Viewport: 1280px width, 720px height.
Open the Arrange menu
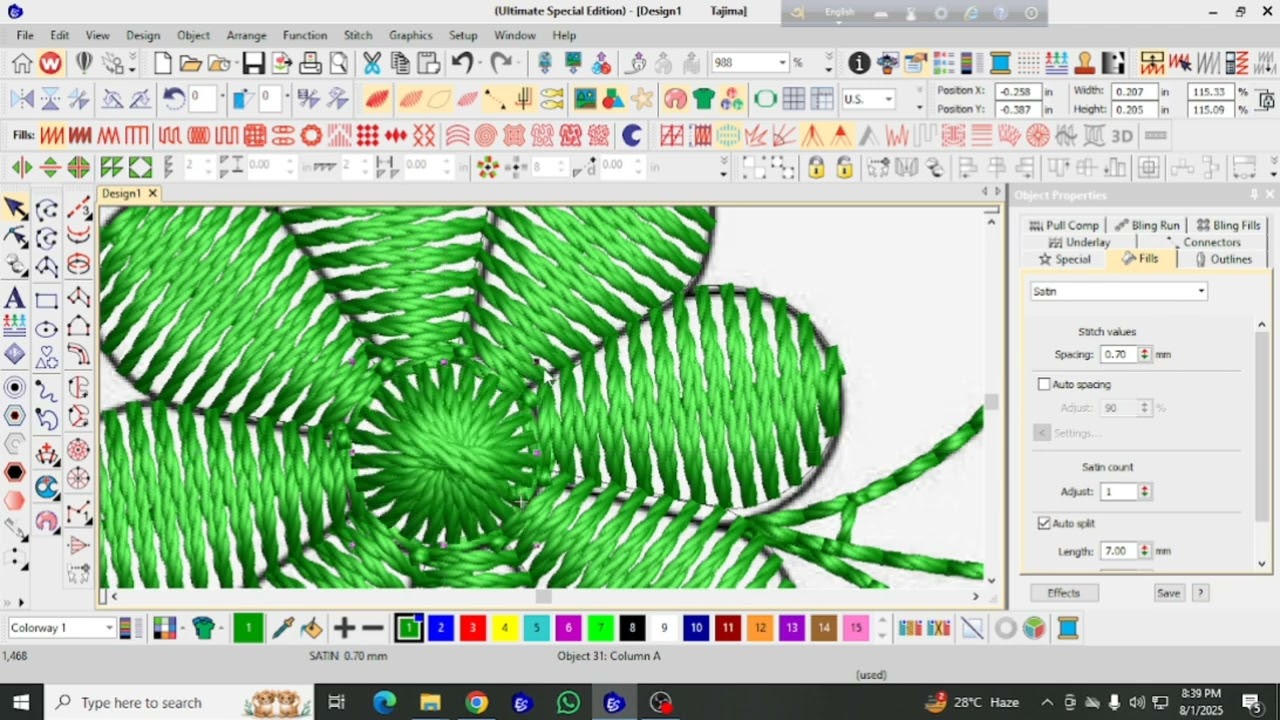pyautogui.click(x=246, y=35)
